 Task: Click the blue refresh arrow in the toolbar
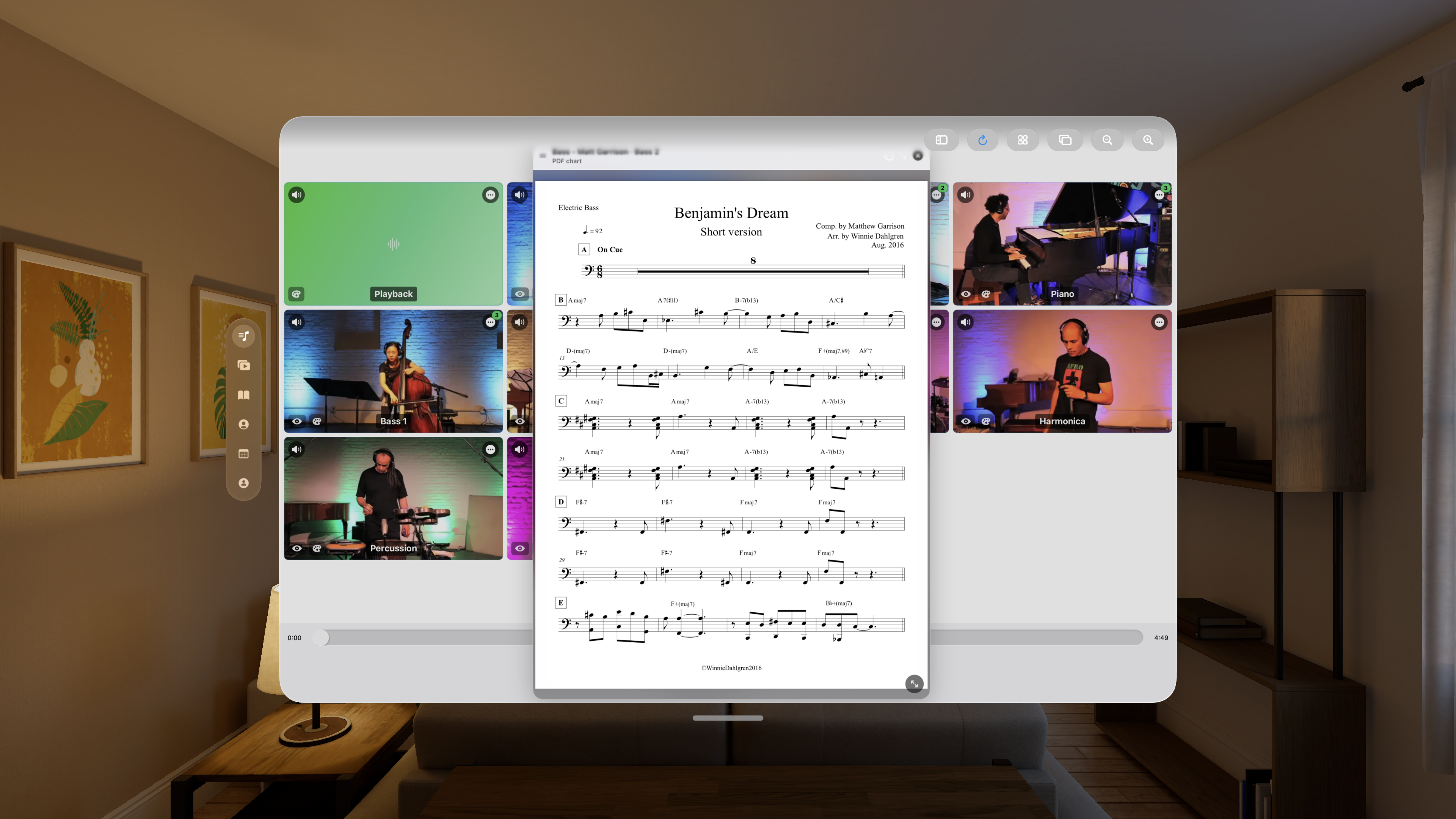click(x=982, y=140)
